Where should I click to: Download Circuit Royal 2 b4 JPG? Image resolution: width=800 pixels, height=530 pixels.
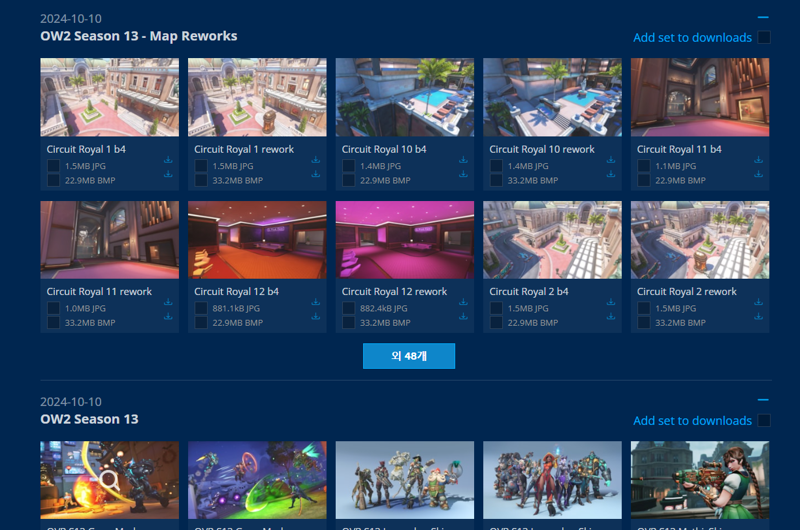click(x=611, y=302)
